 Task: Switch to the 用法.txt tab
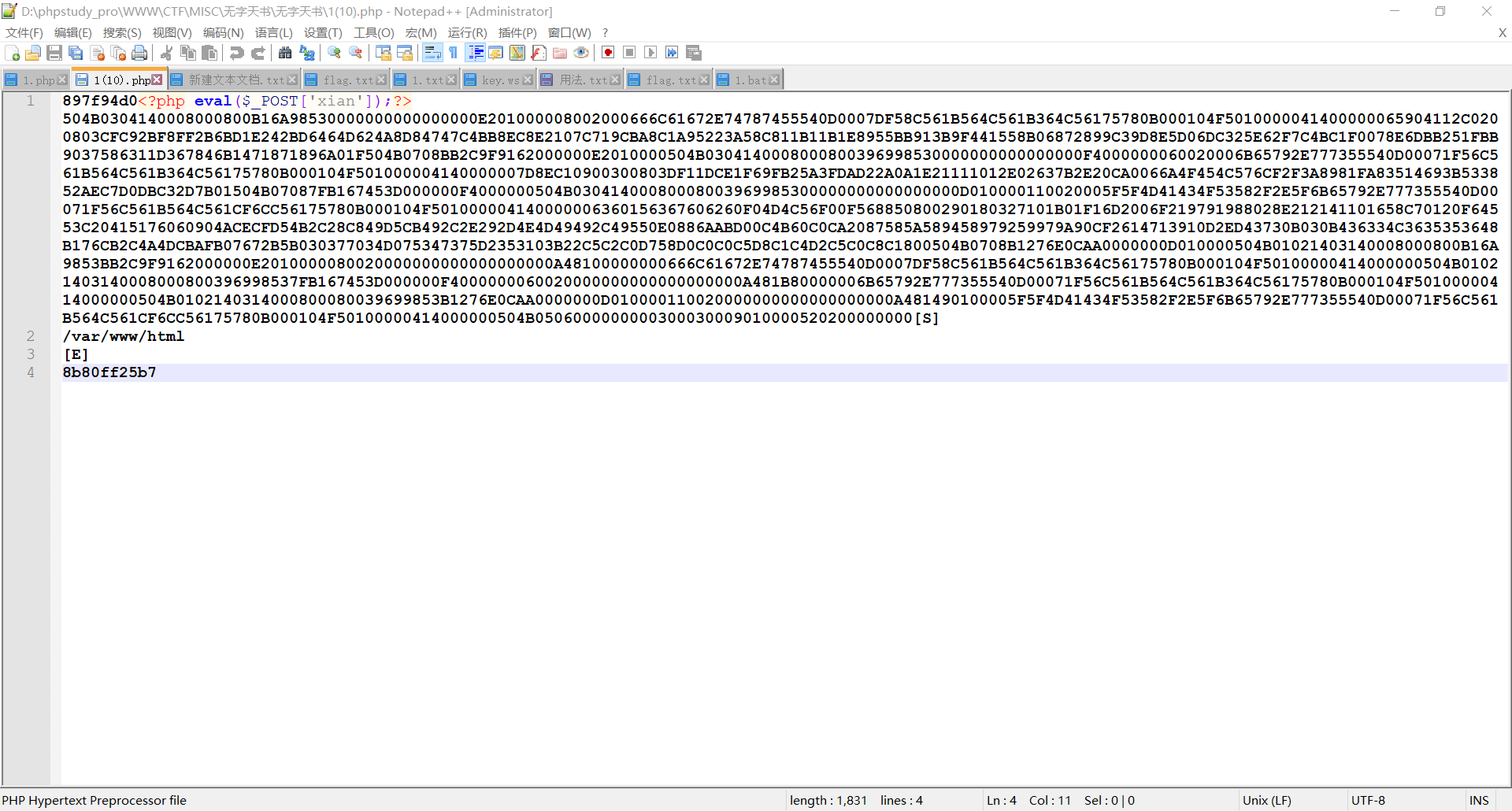coord(580,80)
